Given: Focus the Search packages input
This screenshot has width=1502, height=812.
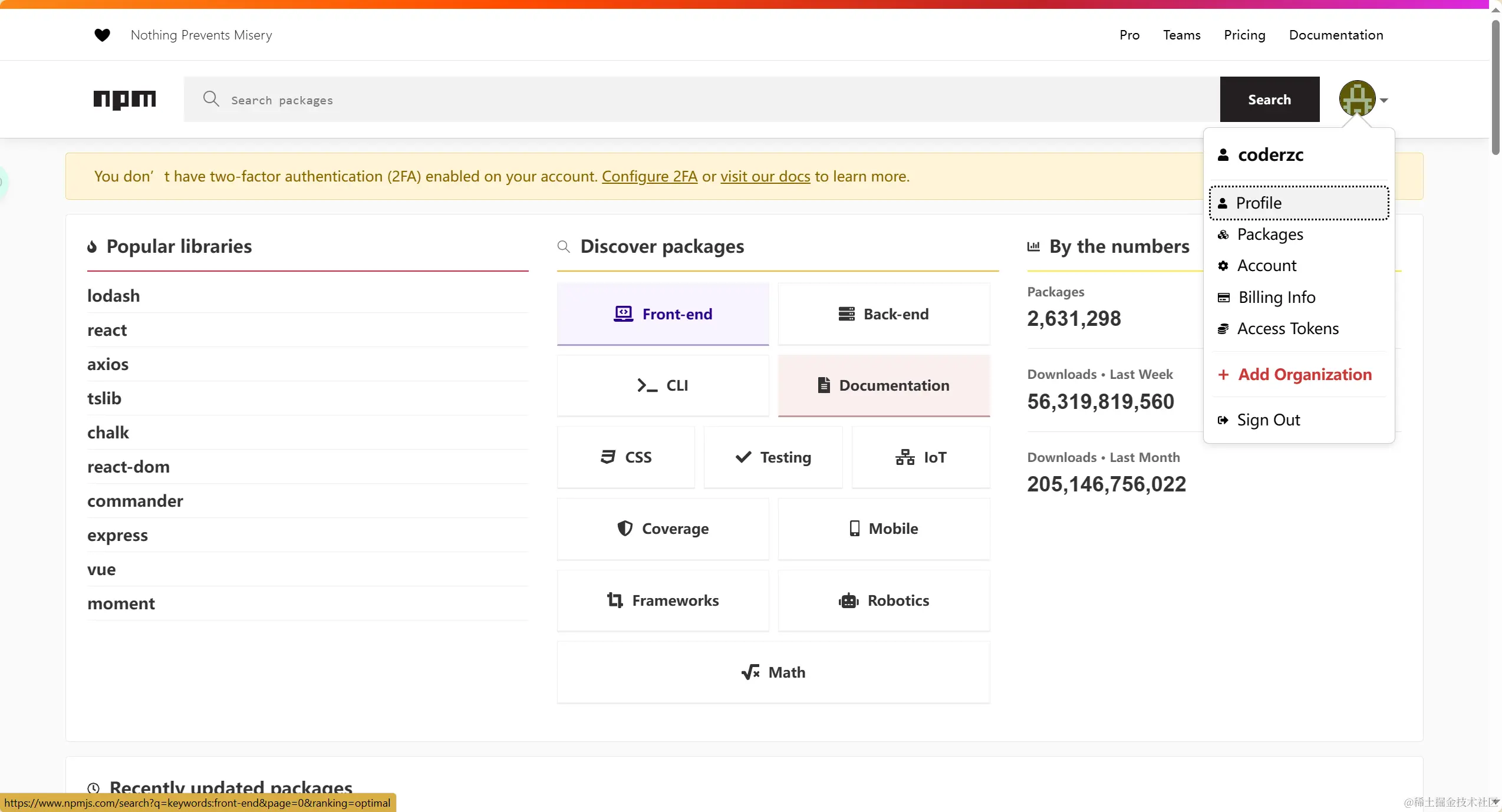Looking at the screenshot, I should 707,100.
